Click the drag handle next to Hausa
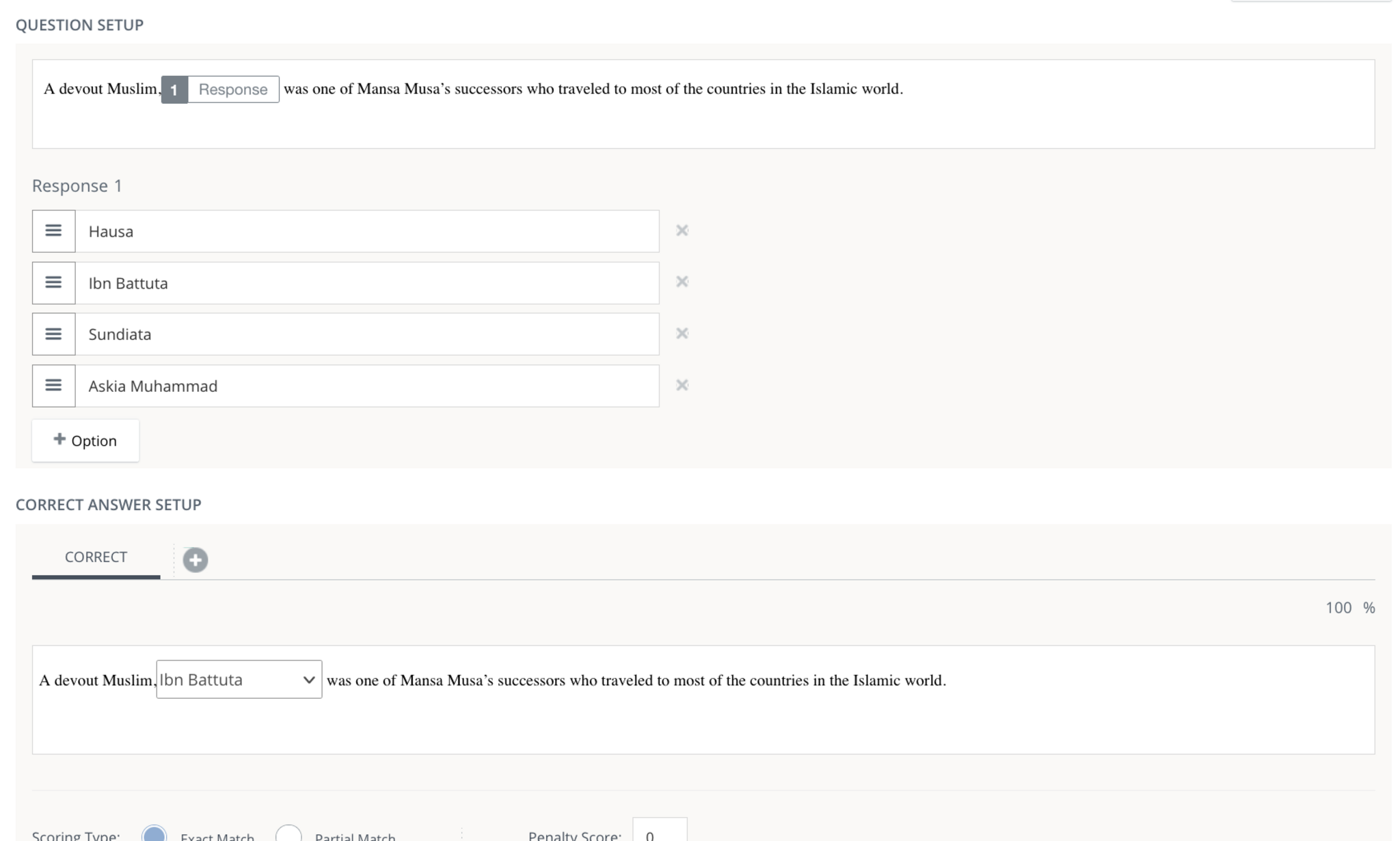Image resolution: width=1400 pixels, height=841 pixels. 53,231
